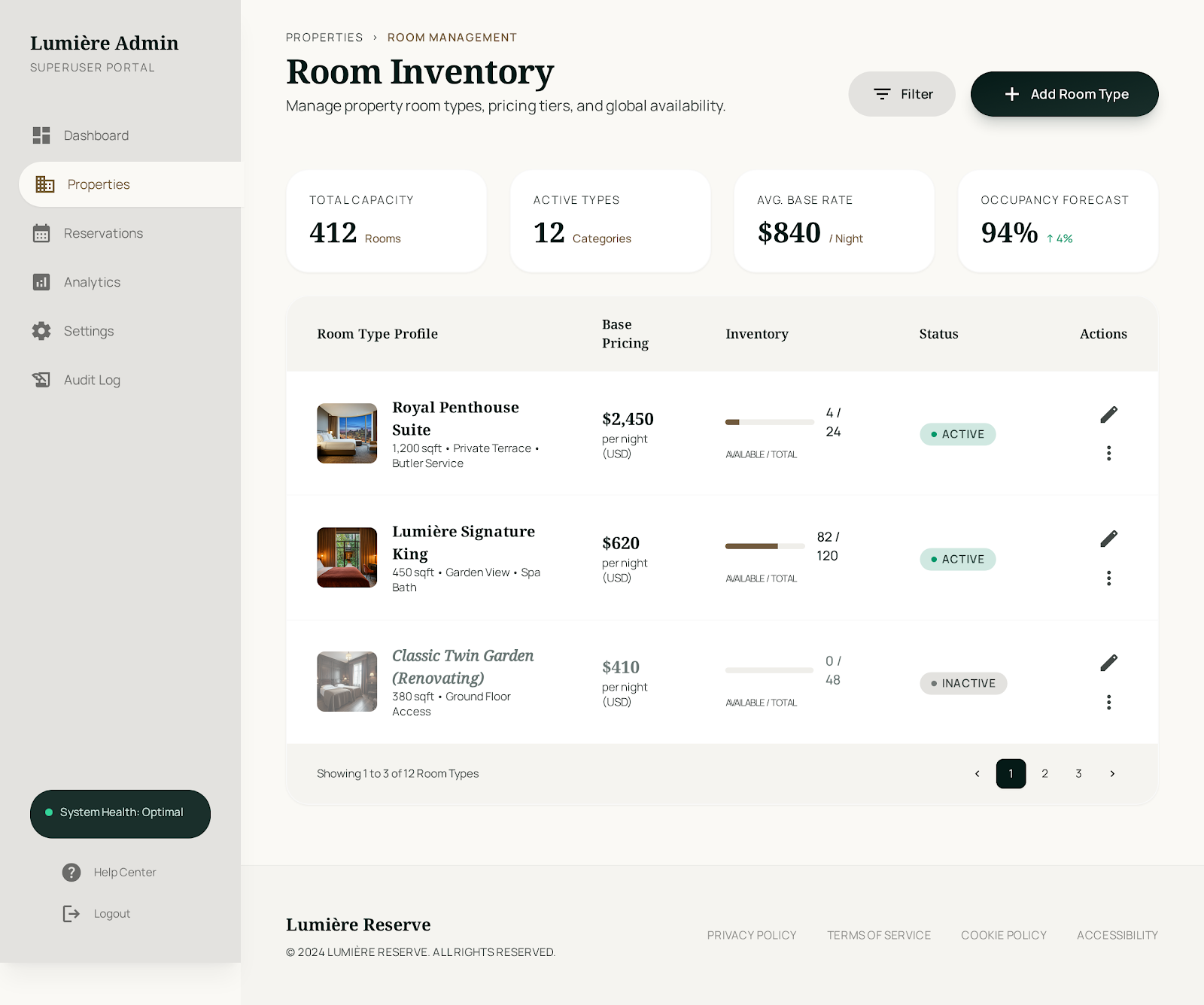Edit the Royal Penthouse Suite with pencil icon

[x=1108, y=414]
